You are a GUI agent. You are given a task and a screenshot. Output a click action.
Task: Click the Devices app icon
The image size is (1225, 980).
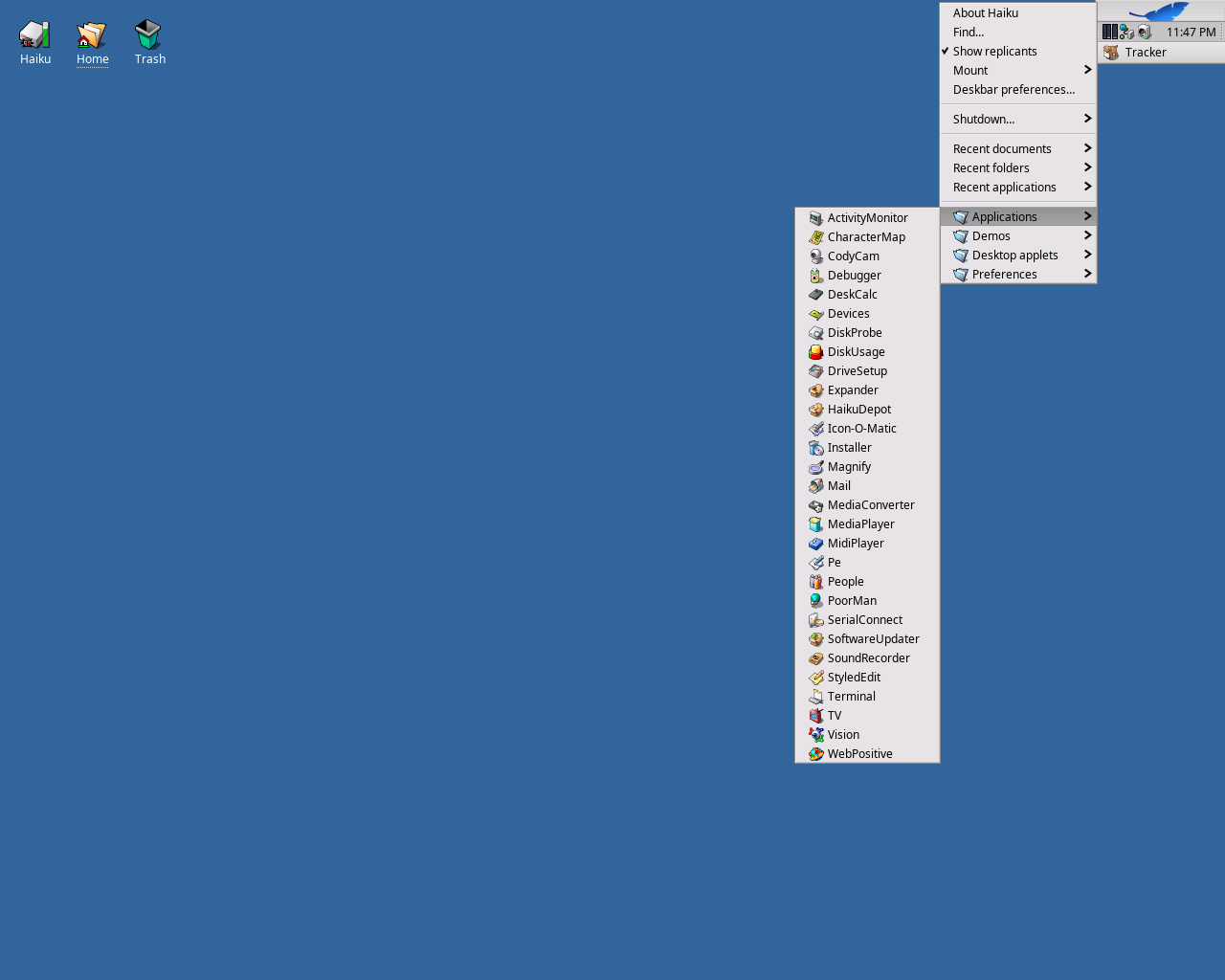816,314
